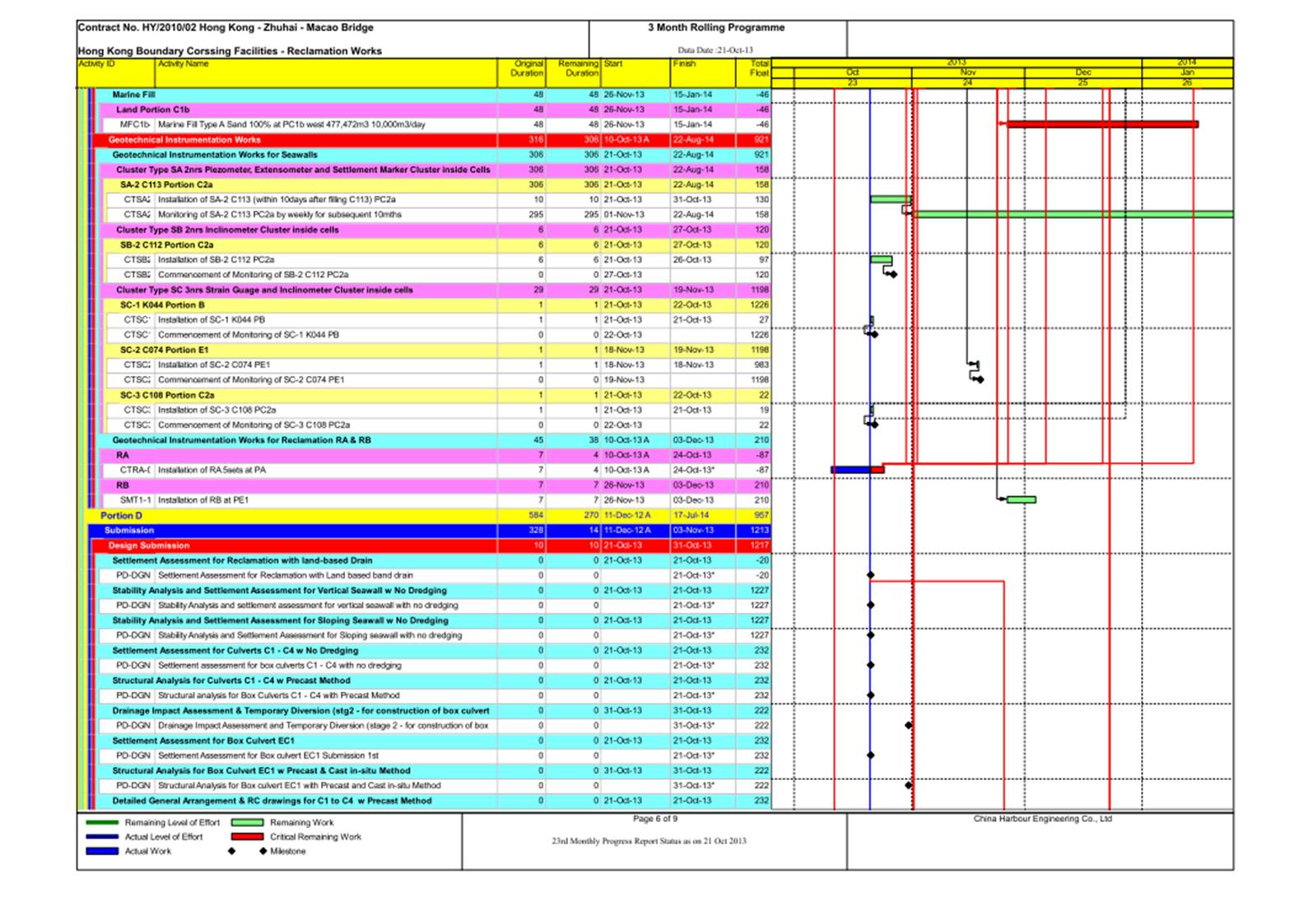Viewport: 1304px width, 924px height.
Task: Click "Installation of SC-2 C074 PE1" activity name
Action: pyautogui.click(x=214, y=364)
